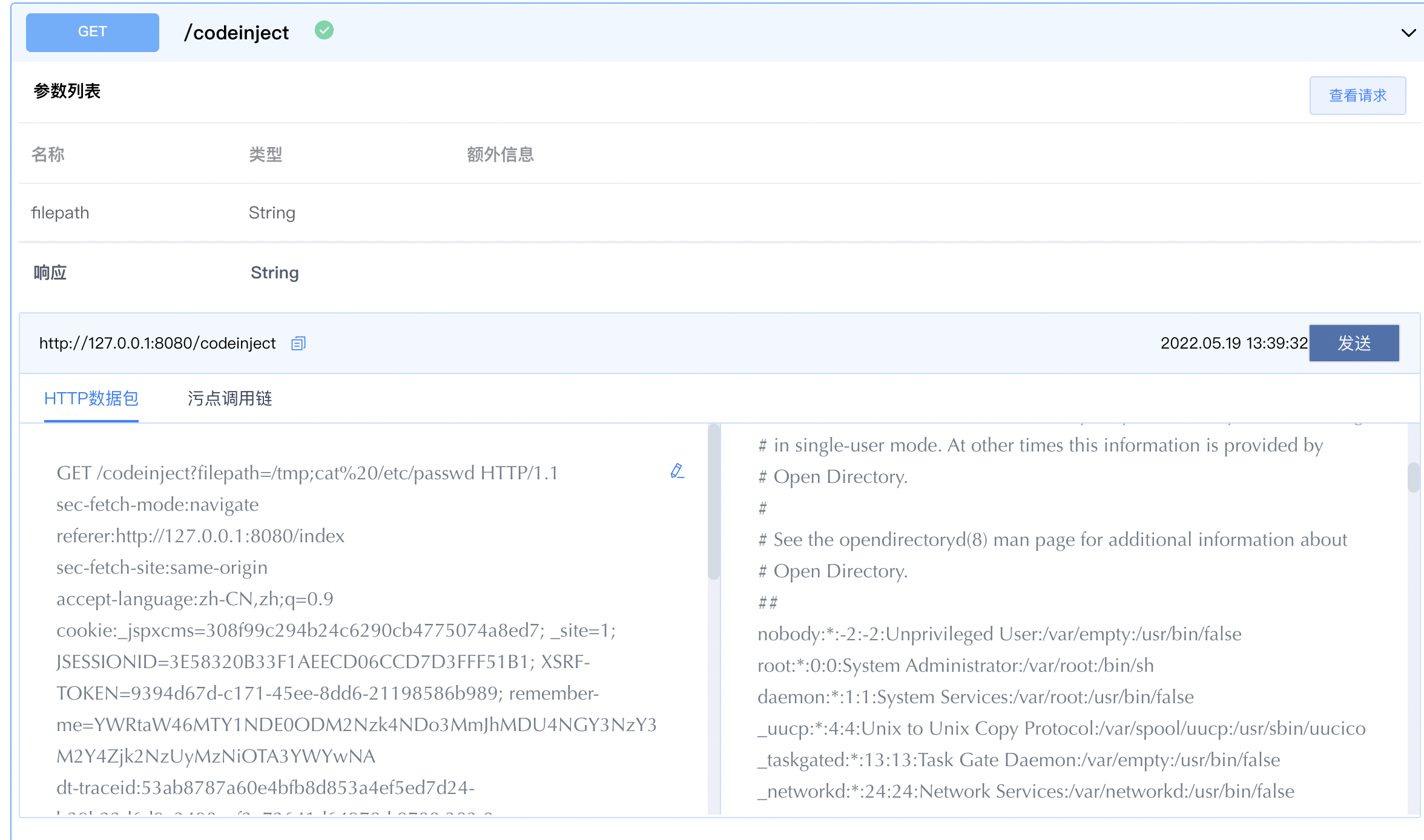Select the GET method badge
The width and height of the screenshot is (1424, 840).
point(92,32)
